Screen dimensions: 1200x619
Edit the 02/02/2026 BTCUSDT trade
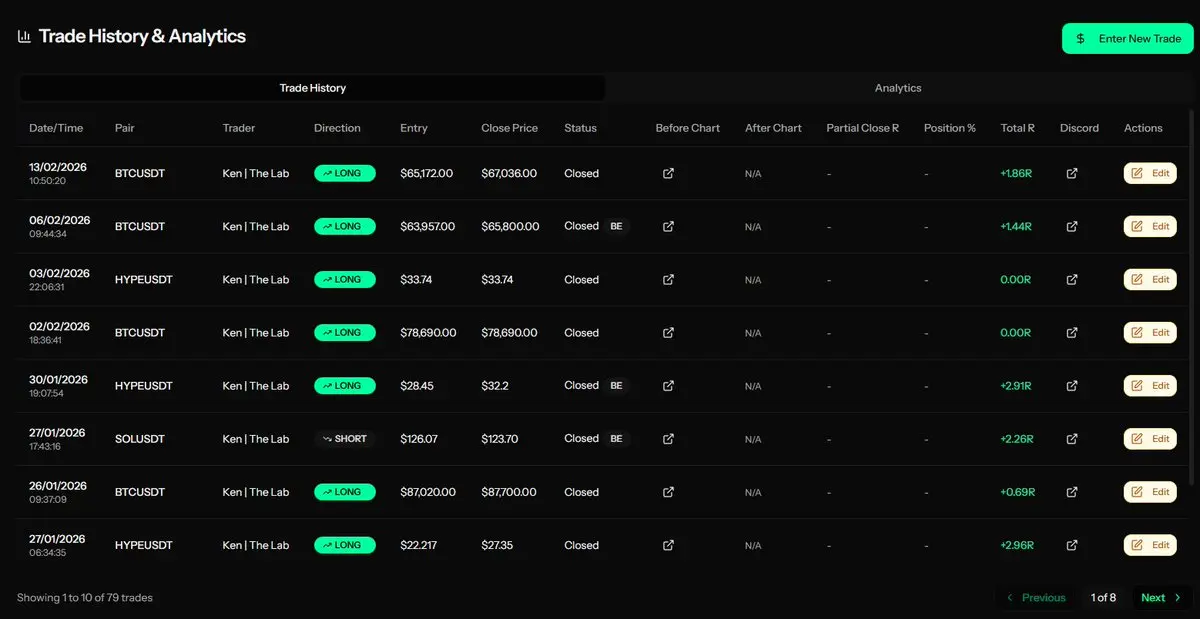click(1150, 333)
